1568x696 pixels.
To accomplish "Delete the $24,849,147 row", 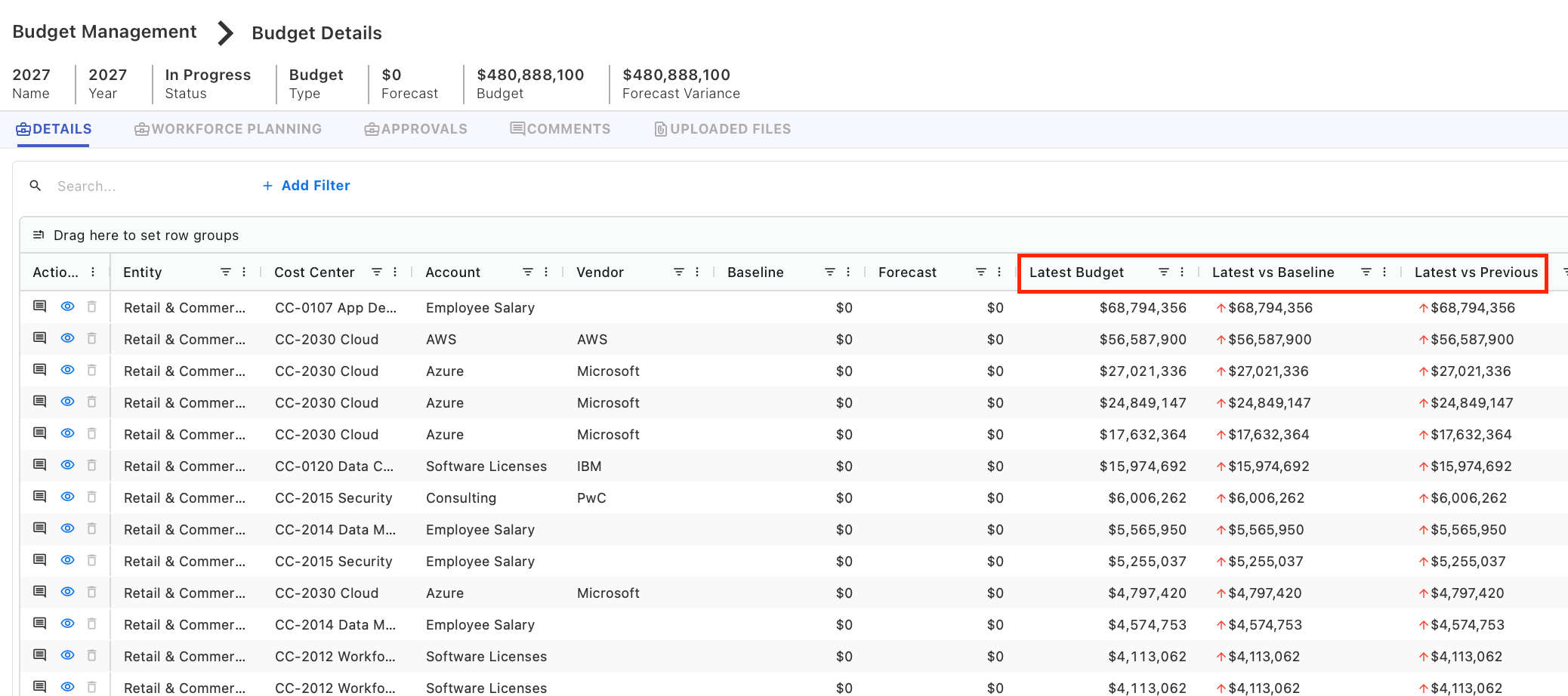I will [92, 402].
